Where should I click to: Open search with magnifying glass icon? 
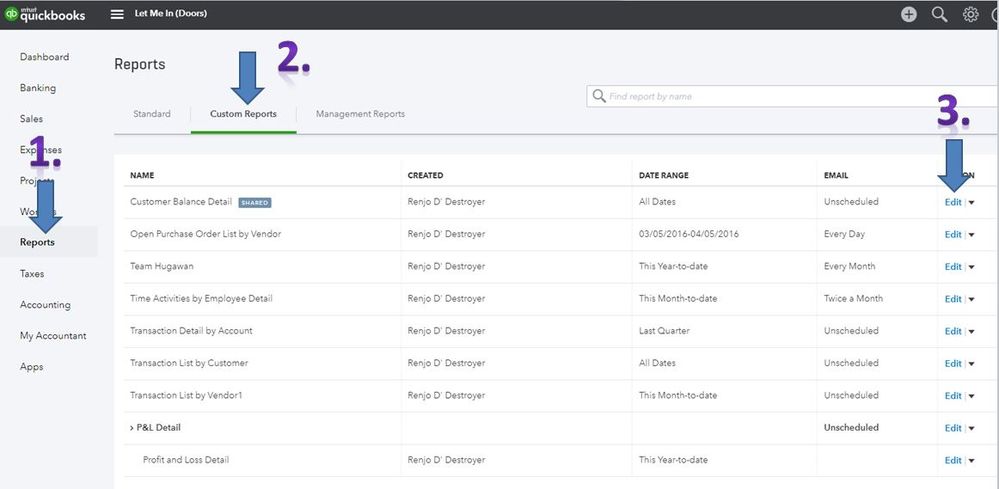tap(939, 14)
